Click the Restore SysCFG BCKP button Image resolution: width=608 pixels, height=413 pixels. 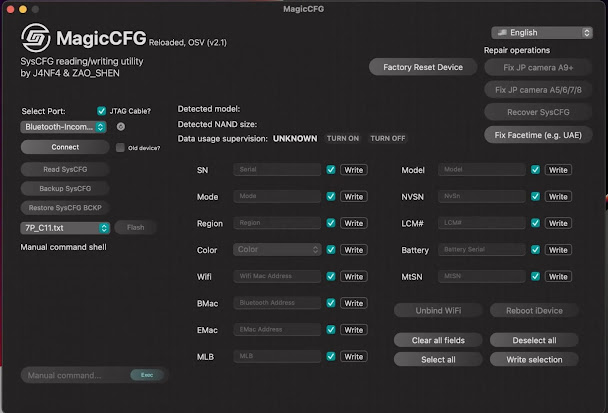(x=65, y=208)
